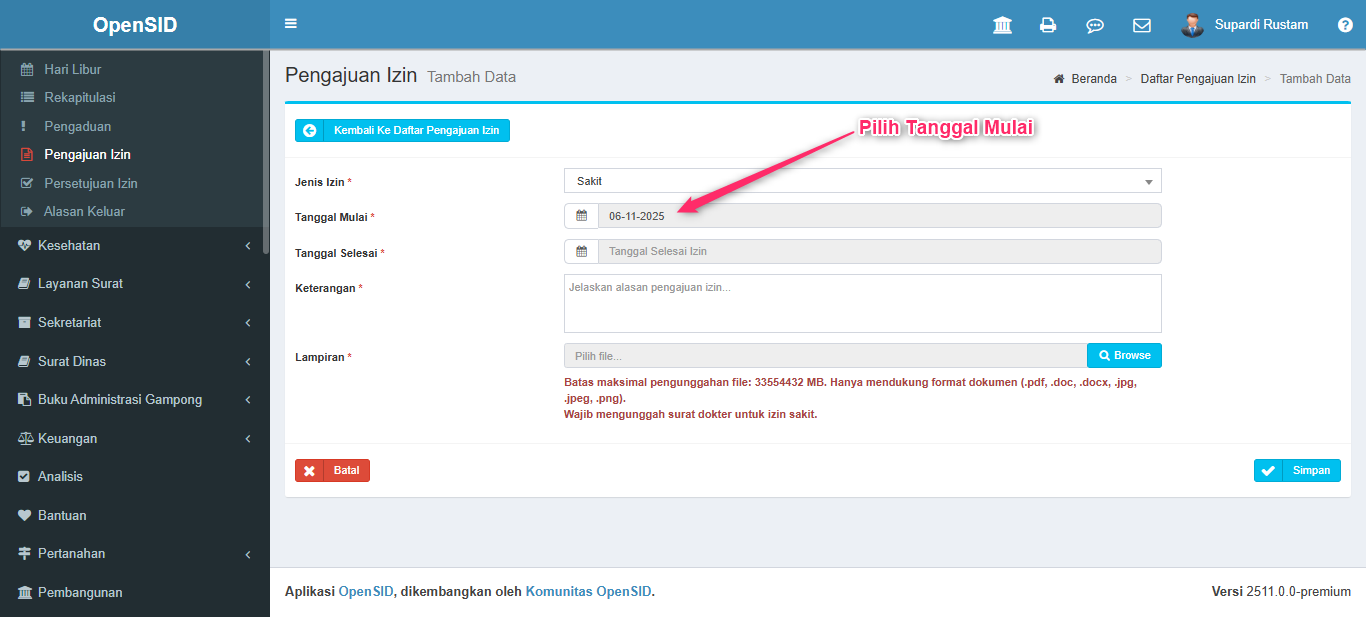Click Daftar Pengajuan Izin breadcrumb link

coord(1197,78)
